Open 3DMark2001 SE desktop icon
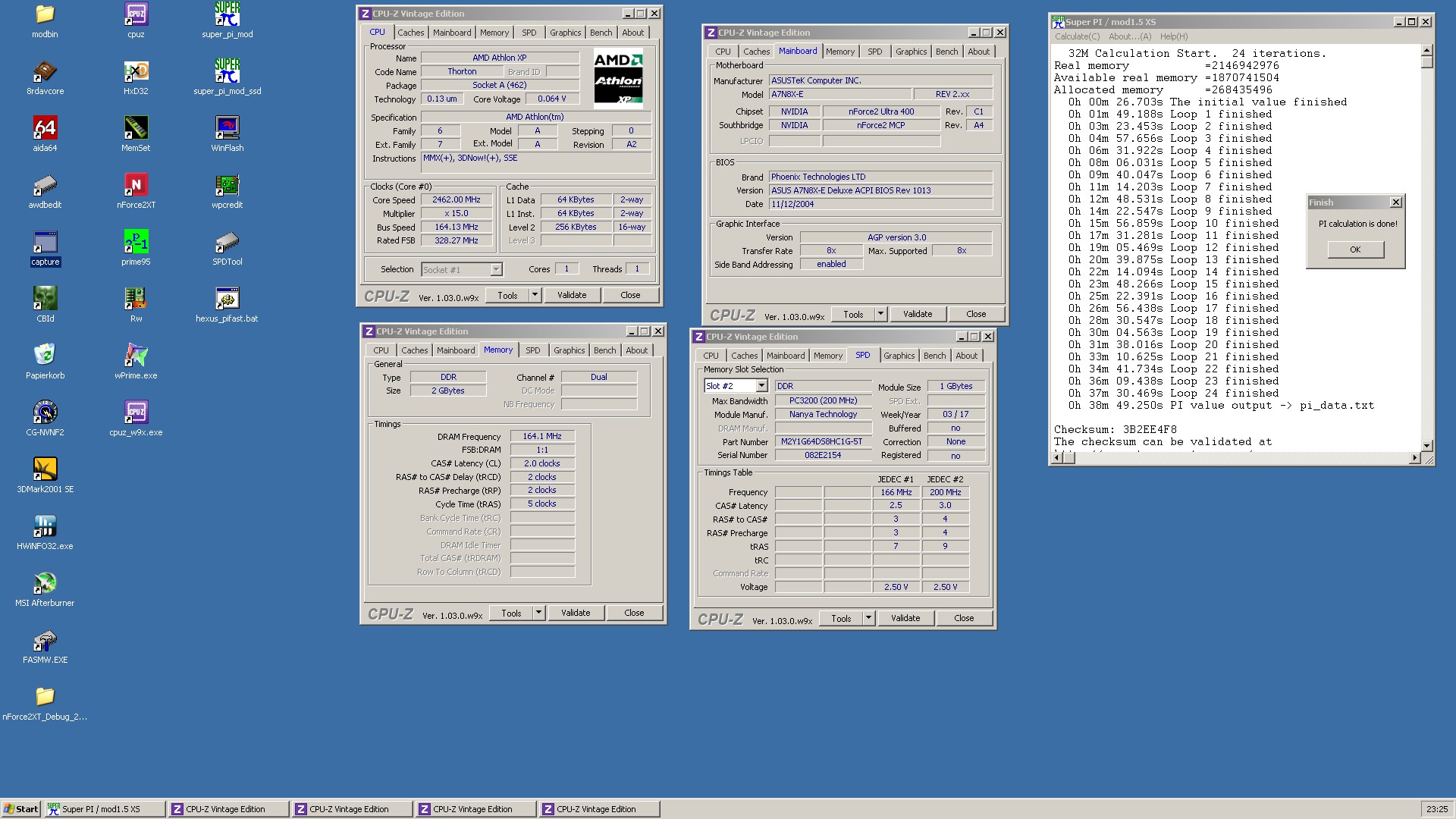1456x819 pixels. click(45, 475)
